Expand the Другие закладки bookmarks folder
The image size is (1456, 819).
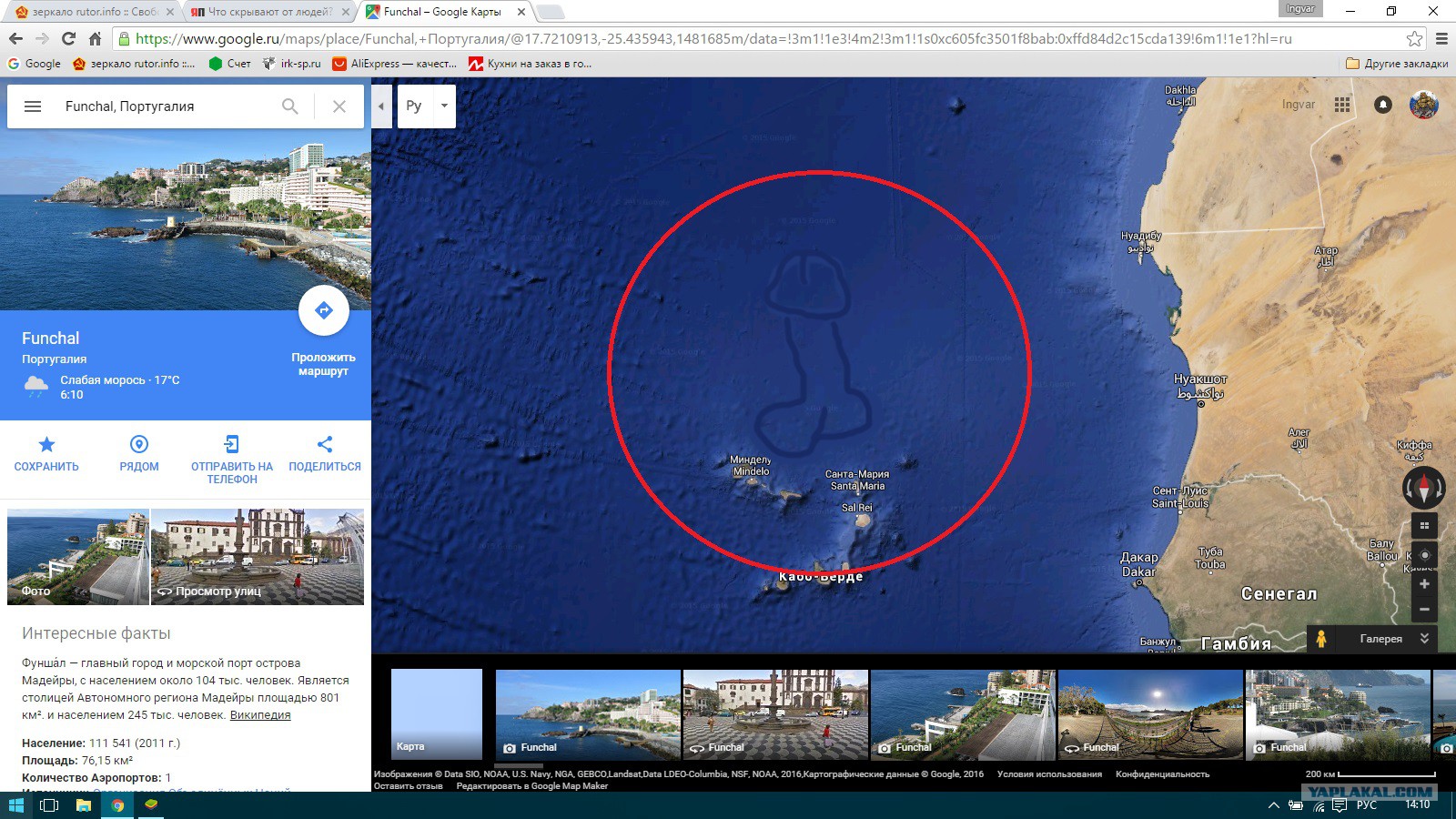tap(1397, 64)
